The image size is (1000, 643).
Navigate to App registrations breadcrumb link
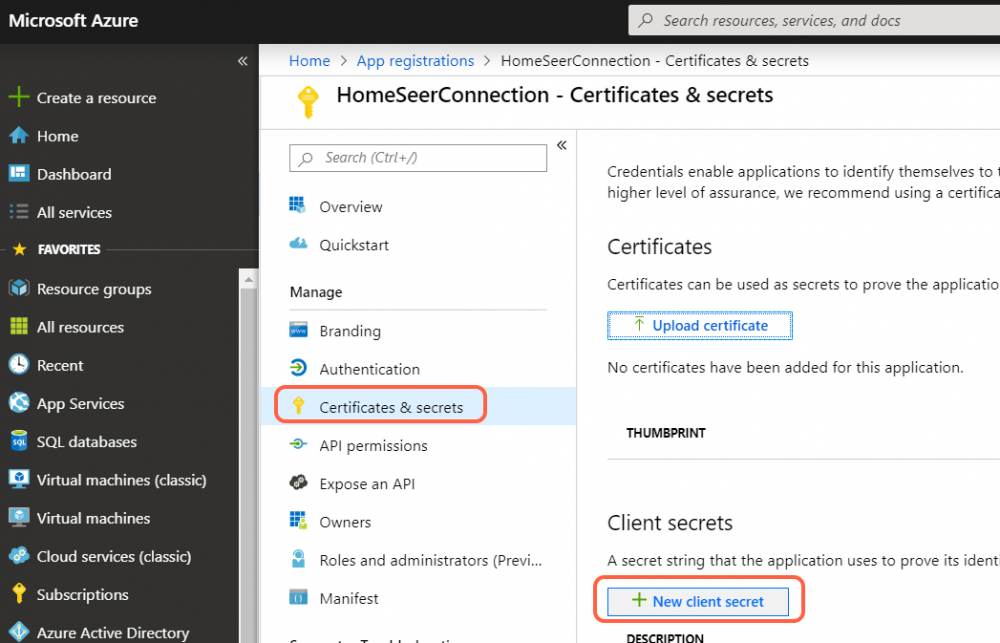[415, 61]
